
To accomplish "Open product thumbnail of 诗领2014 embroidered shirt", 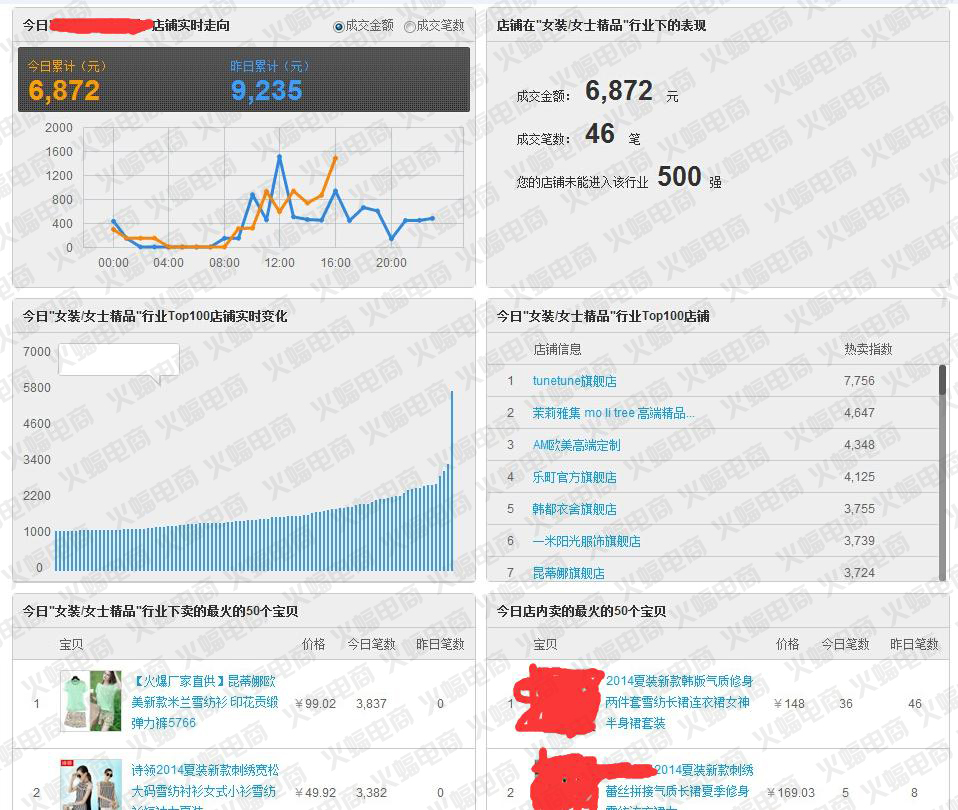I will coord(91,785).
